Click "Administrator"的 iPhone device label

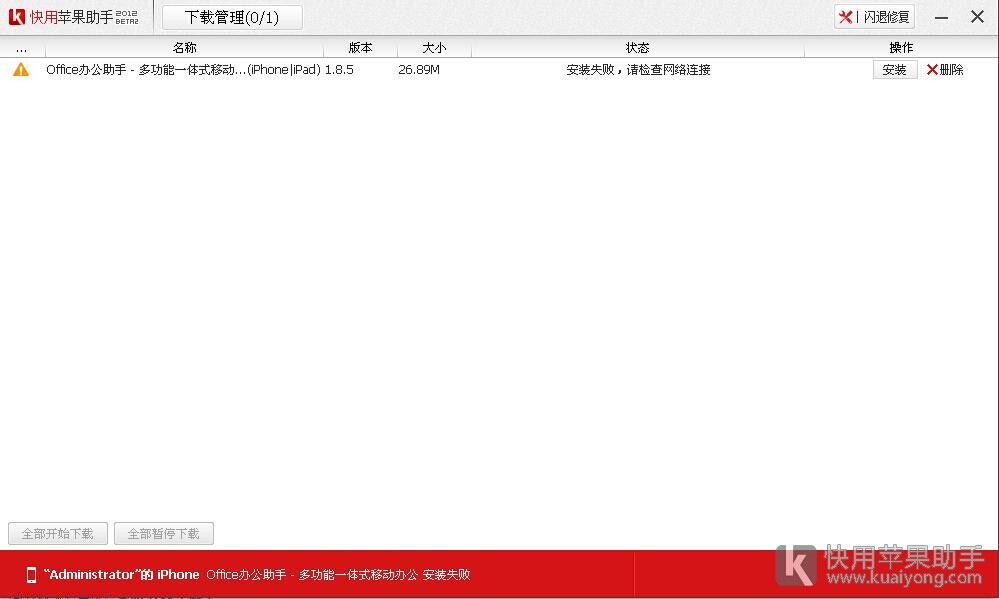pos(121,575)
